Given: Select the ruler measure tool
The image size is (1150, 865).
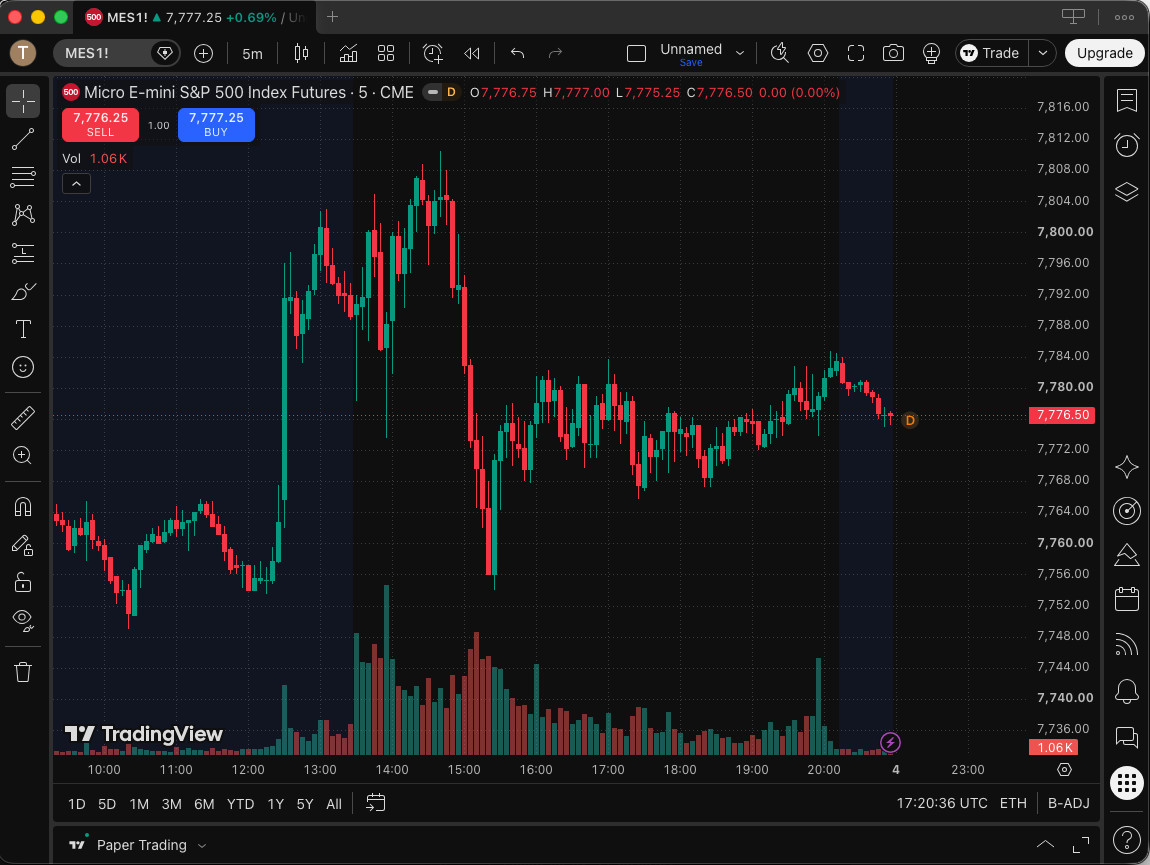Looking at the screenshot, I should pyautogui.click(x=23, y=417).
